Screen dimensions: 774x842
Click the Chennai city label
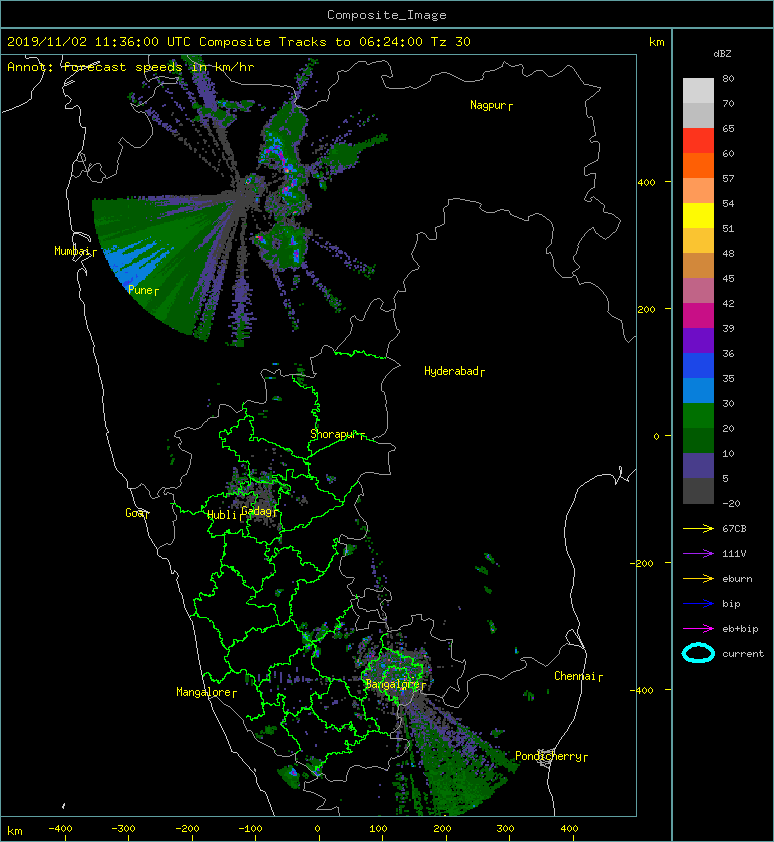point(575,676)
